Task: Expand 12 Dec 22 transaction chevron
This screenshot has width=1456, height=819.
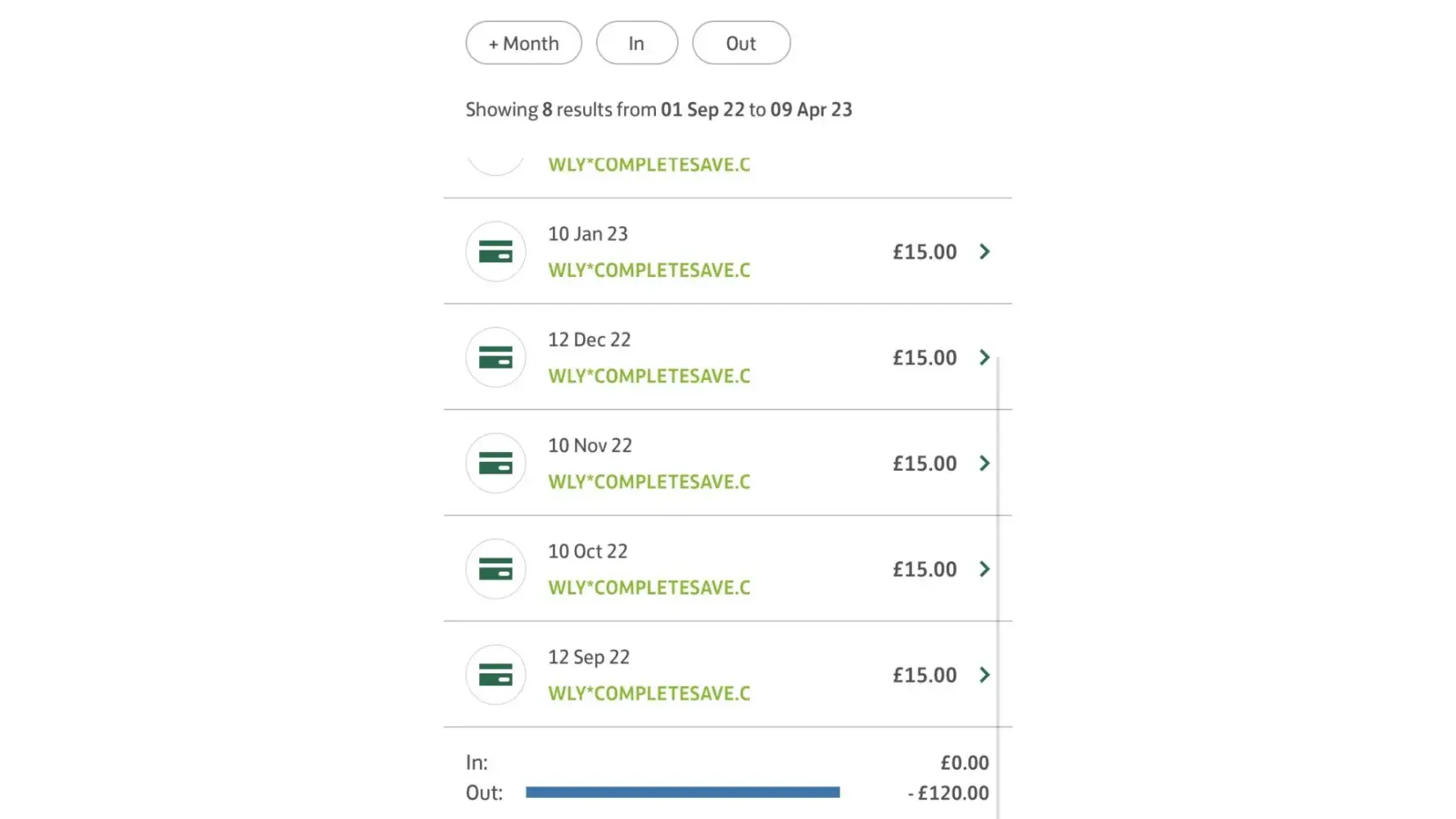Action: (984, 357)
